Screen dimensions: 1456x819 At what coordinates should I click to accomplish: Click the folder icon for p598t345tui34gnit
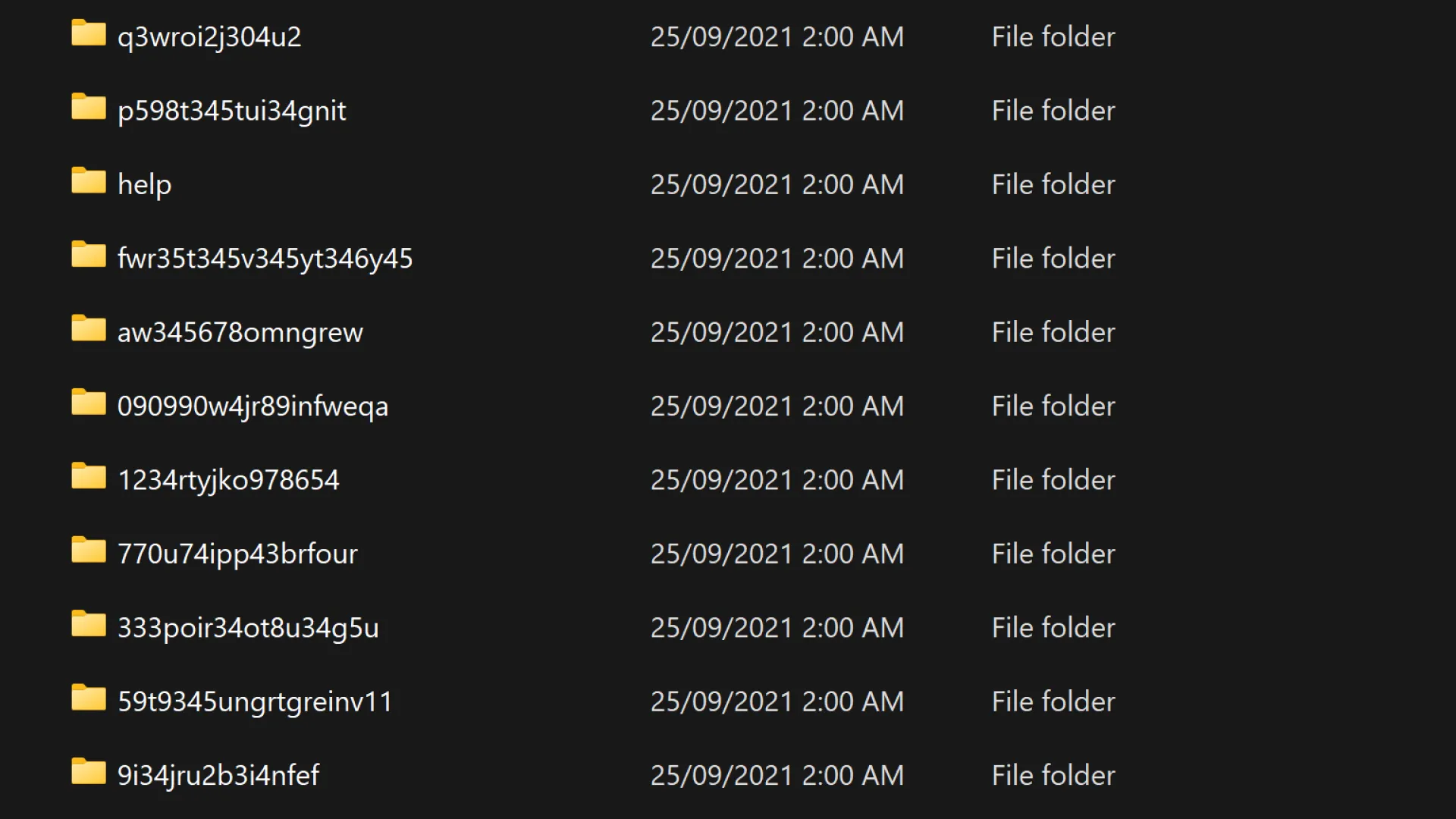click(89, 108)
